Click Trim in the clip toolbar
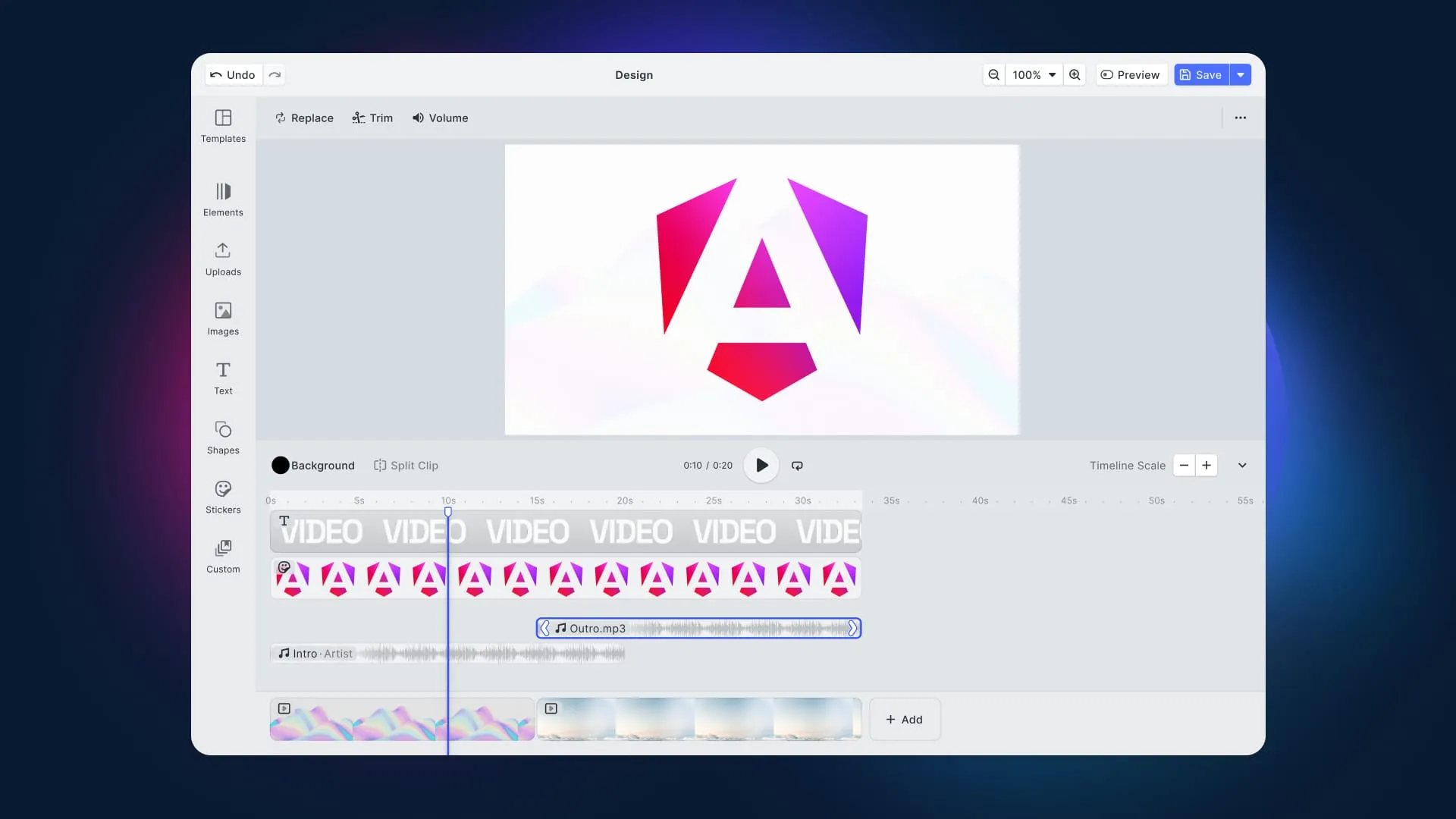This screenshot has width=1456, height=819. (x=372, y=118)
